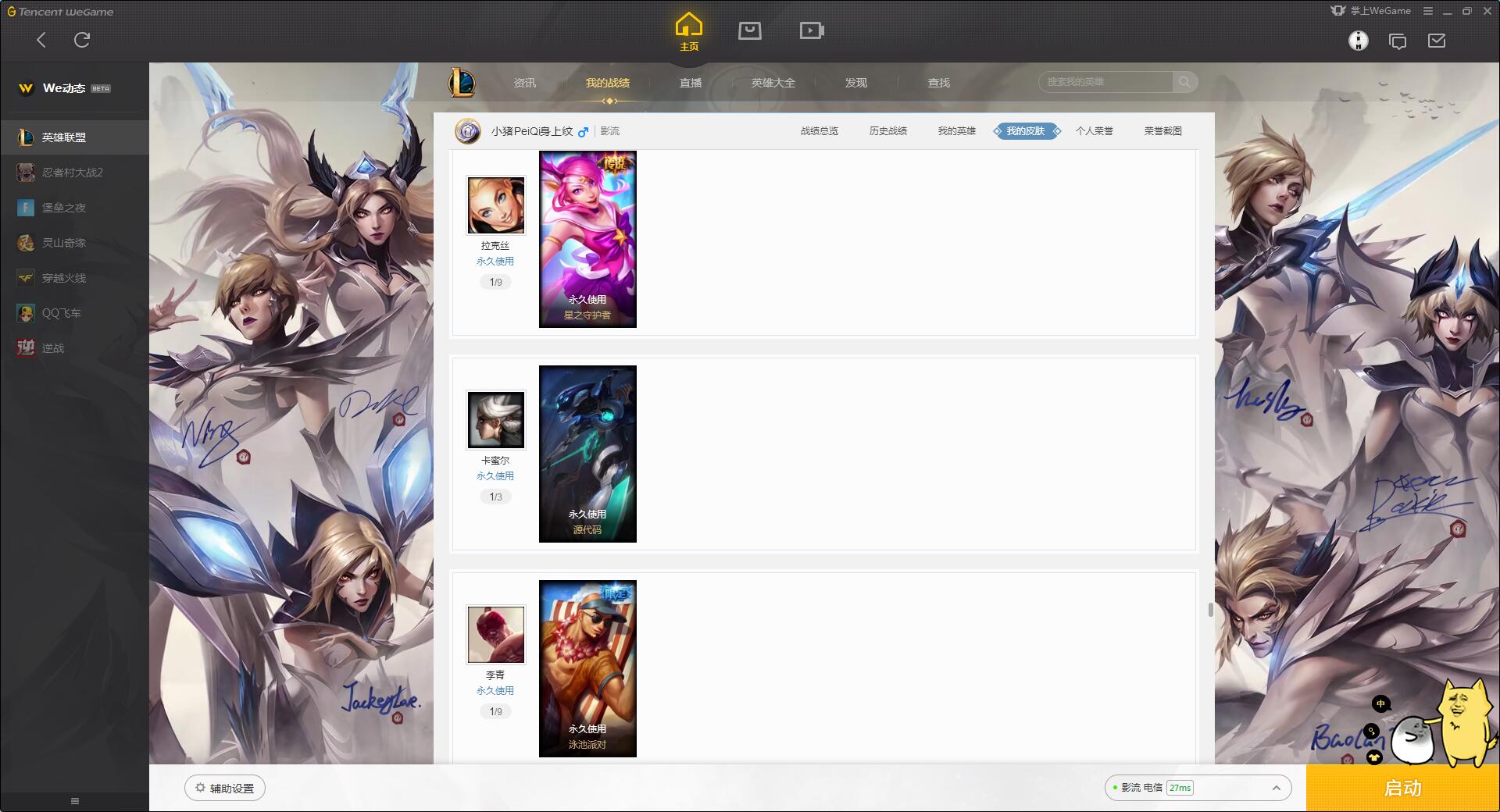Screen dimensions: 1500x812
Task: Open the 发现 tab
Action: (x=856, y=83)
